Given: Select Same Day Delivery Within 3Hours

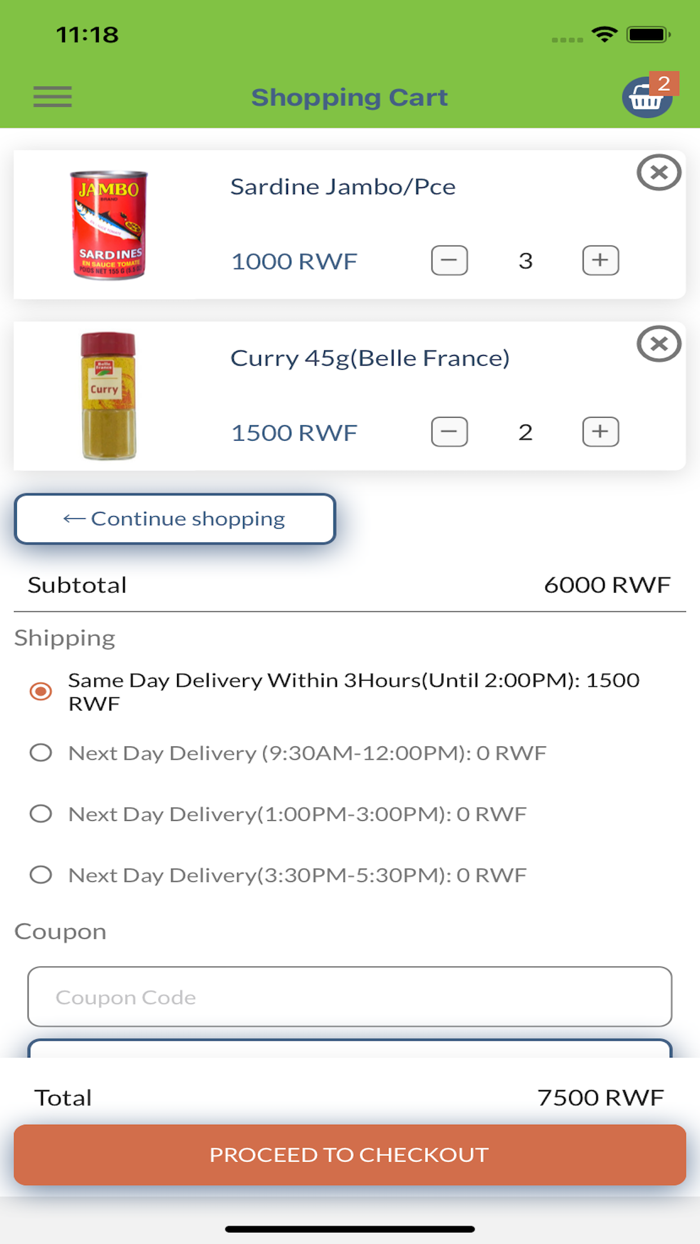Looking at the screenshot, I should (x=41, y=691).
